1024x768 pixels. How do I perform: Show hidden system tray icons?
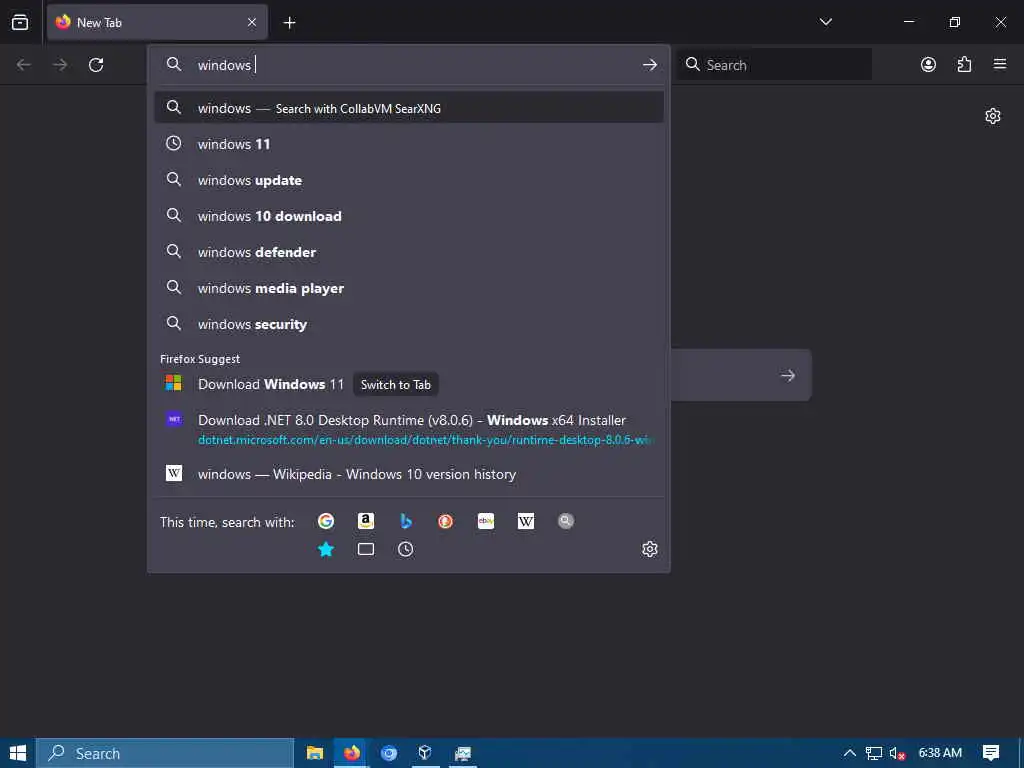pyautogui.click(x=849, y=753)
